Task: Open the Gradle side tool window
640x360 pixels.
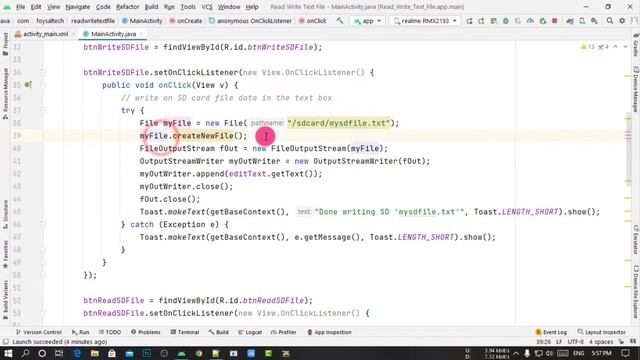Action: (x=636, y=45)
